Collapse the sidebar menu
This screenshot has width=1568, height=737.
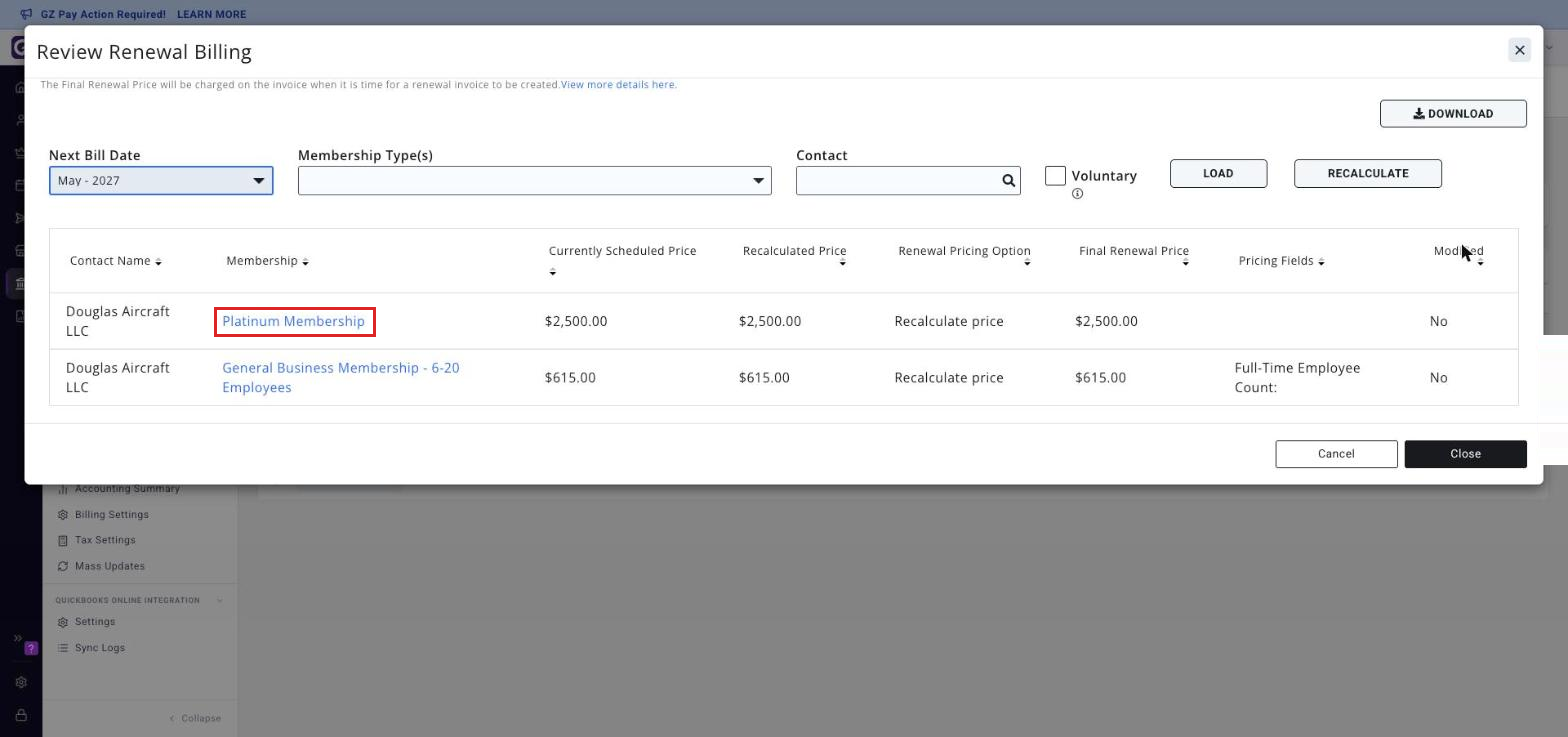point(195,719)
